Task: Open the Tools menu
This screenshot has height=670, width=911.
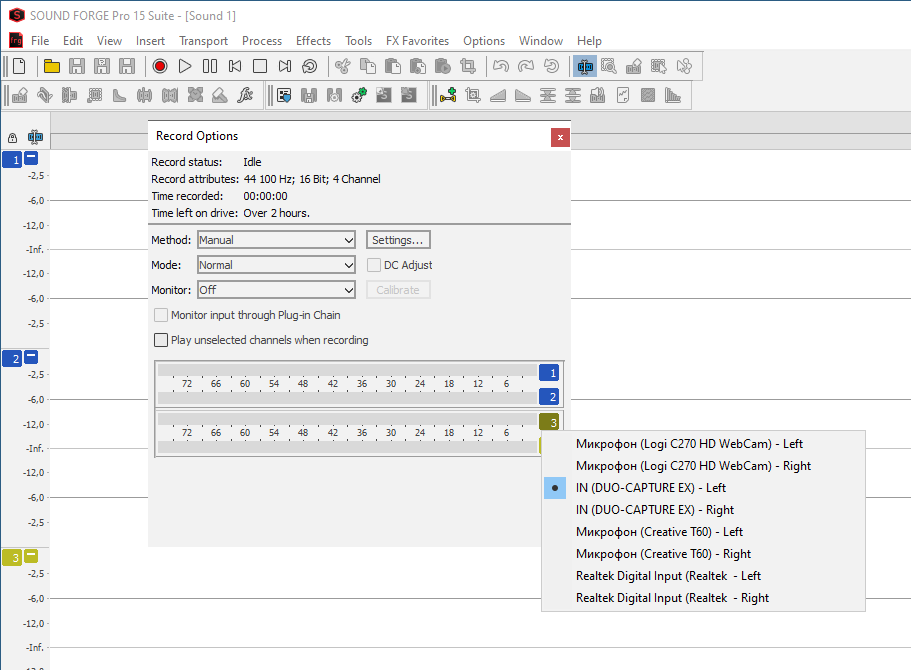Action: click(x=358, y=41)
